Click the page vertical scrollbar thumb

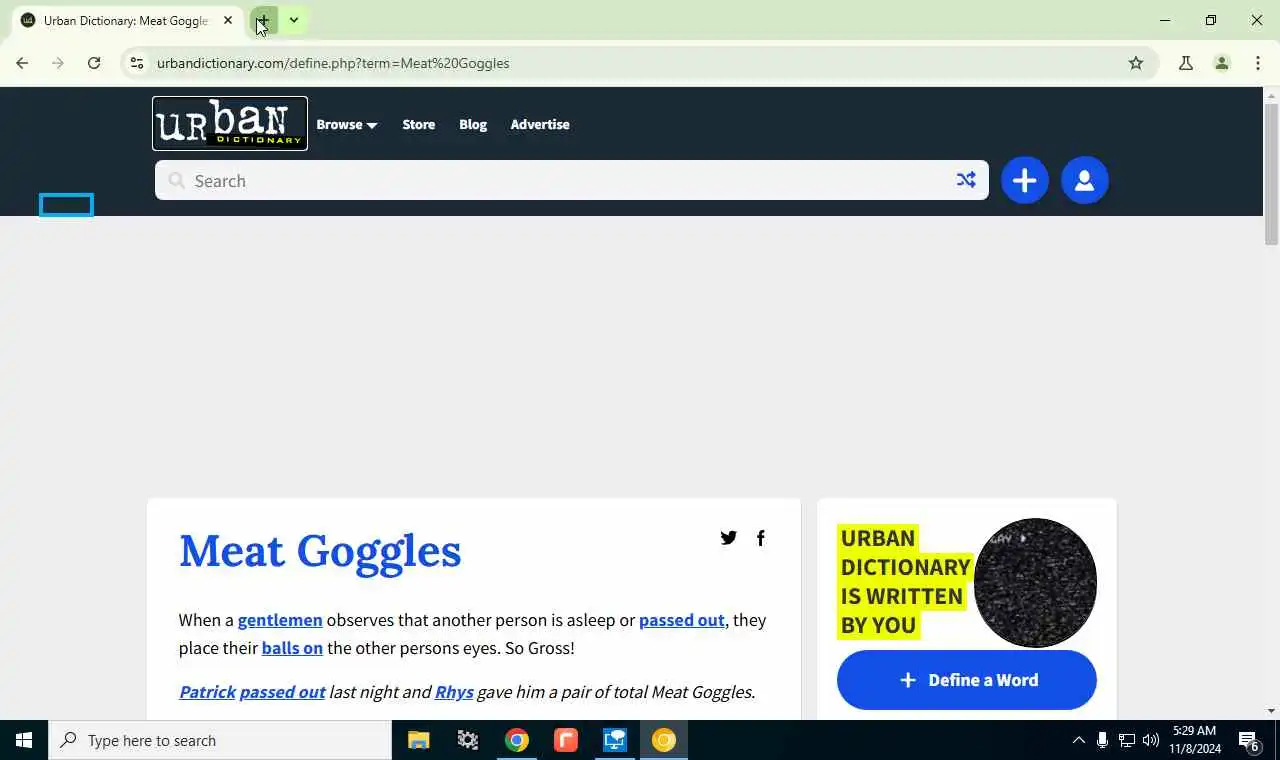(1271, 175)
